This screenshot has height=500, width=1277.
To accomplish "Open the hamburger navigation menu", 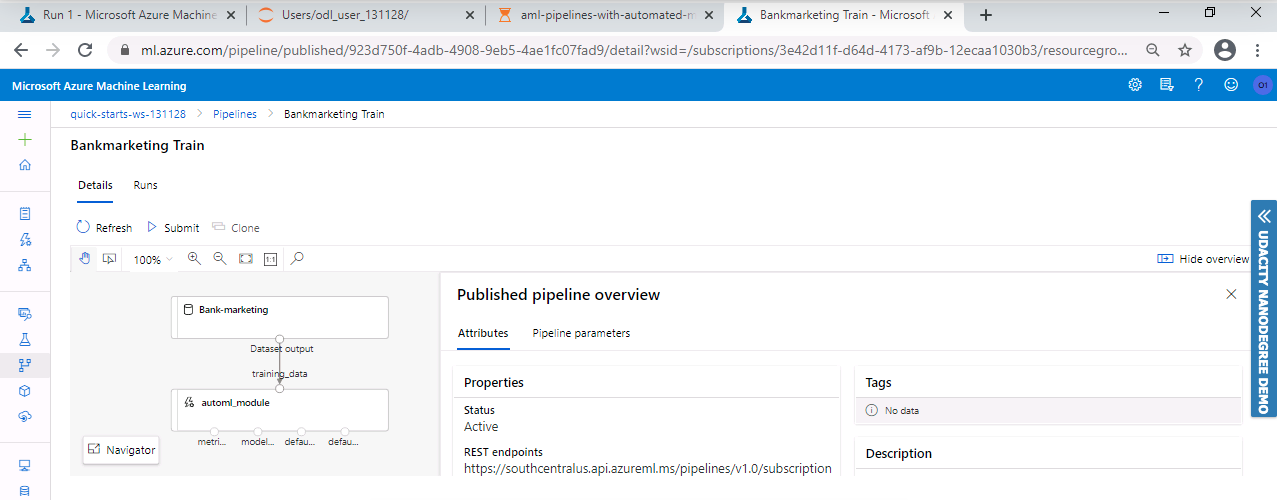I will [x=25, y=115].
